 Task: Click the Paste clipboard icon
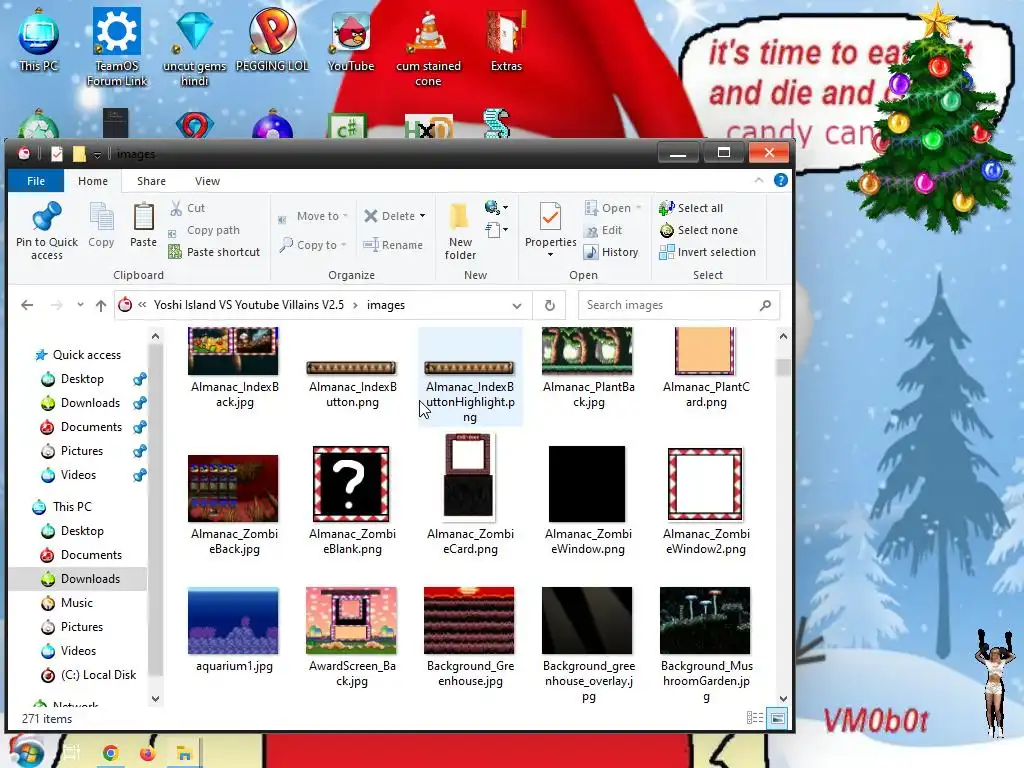click(143, 225)
